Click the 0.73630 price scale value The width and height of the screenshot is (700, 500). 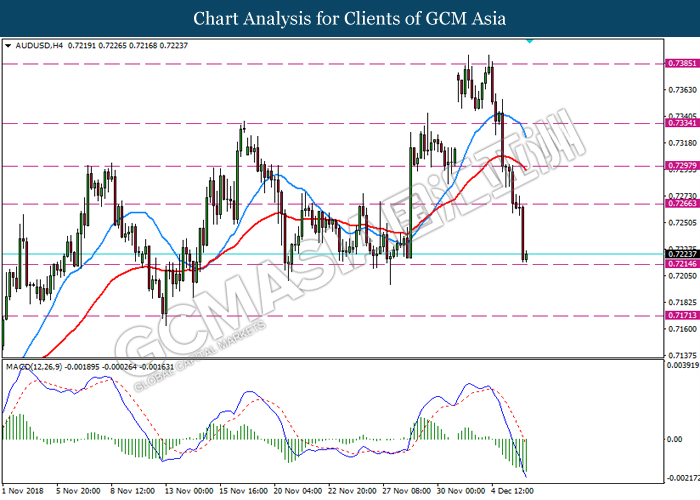pos(682,90)
